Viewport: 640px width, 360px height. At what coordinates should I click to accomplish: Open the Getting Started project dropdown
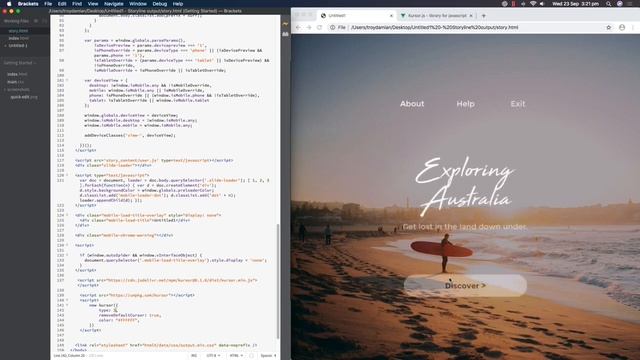(20, 63)
